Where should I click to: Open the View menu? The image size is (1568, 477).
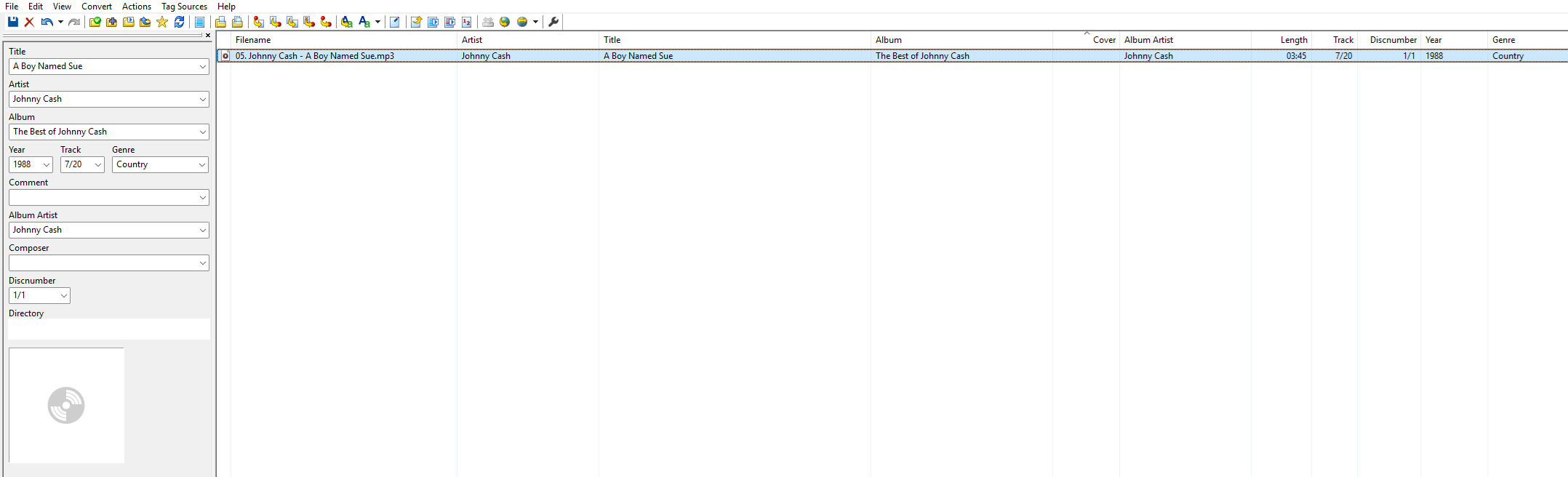(62, 7)
